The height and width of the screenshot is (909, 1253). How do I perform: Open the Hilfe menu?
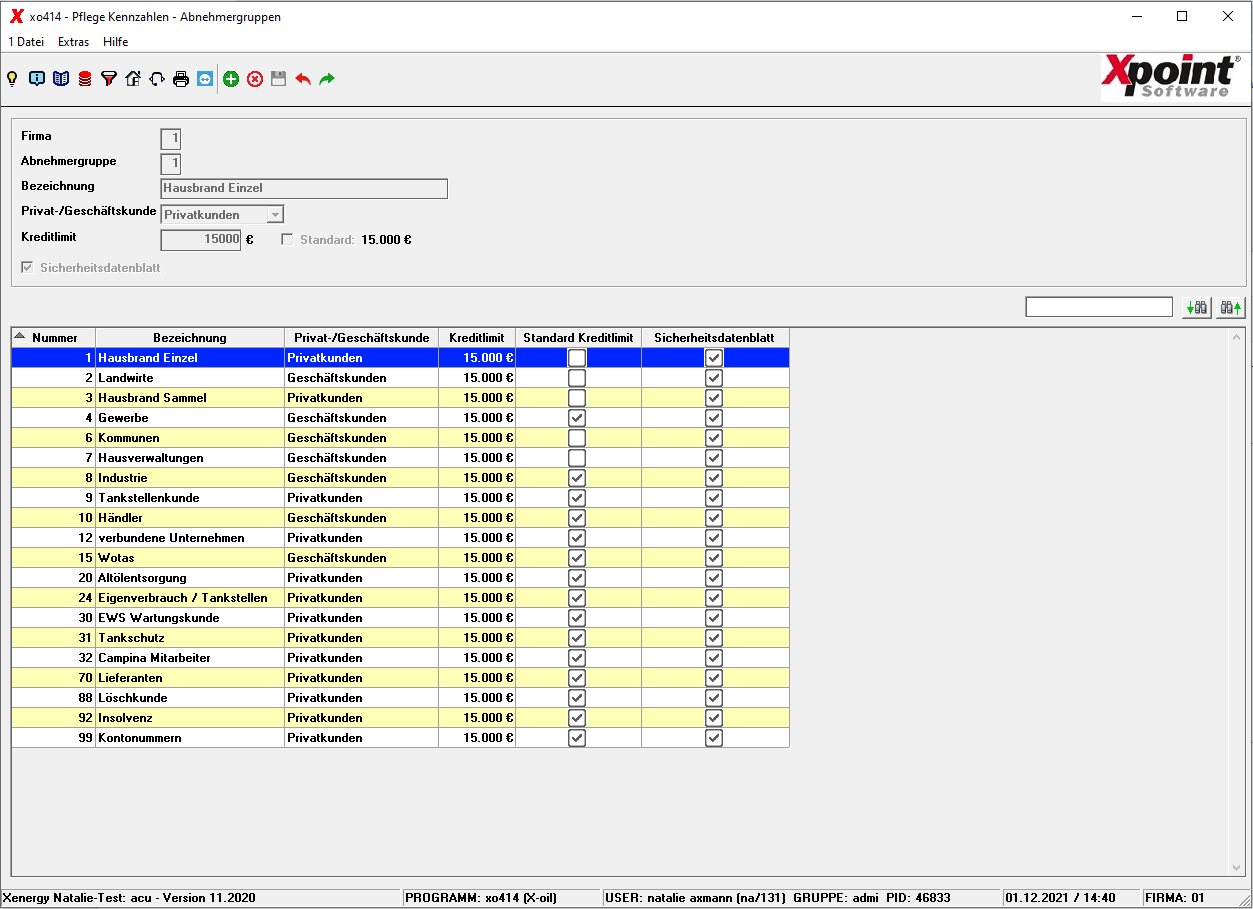[x=116, y=42]
